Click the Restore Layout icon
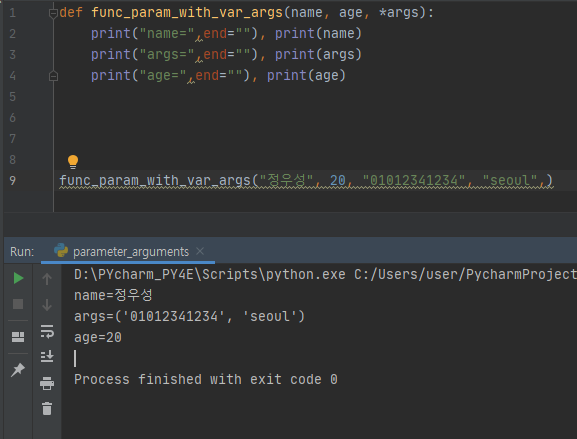Viewport: 577px width, 439px height. click(x=18, y=337)
